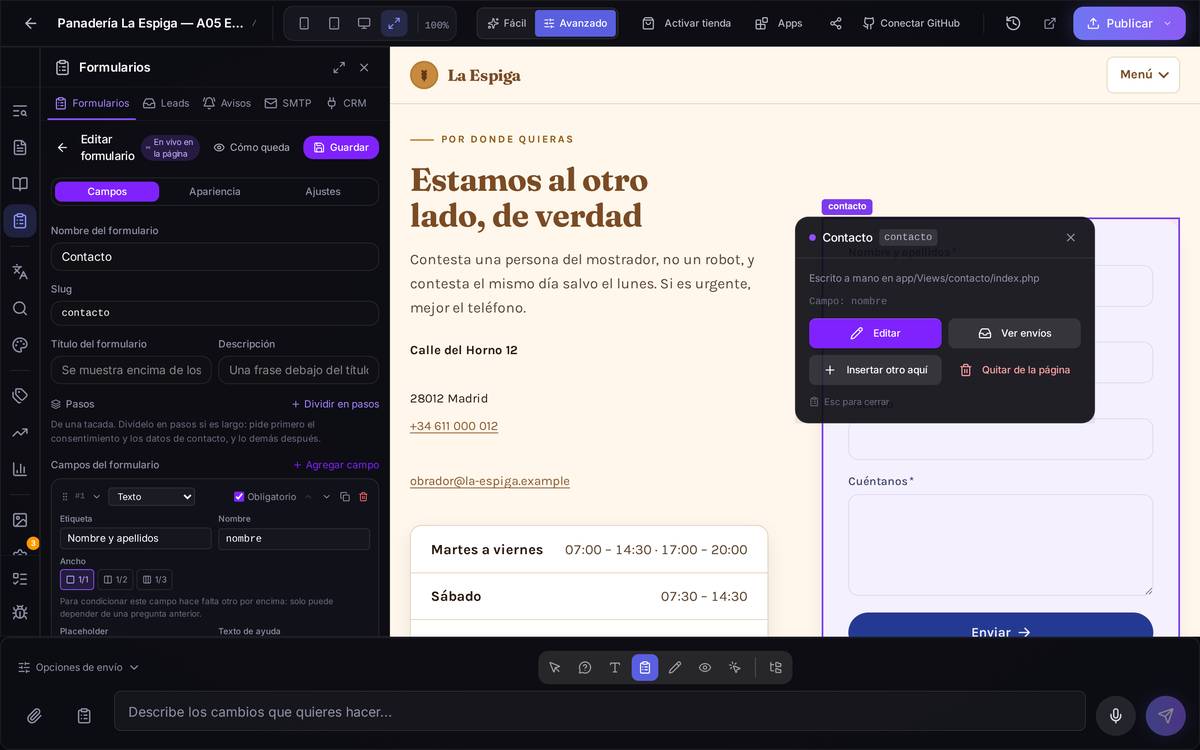The width and height of the screenshot is (1200, 750).
Task: Select the full-width expand preview icon
Action: coord(394,23)
